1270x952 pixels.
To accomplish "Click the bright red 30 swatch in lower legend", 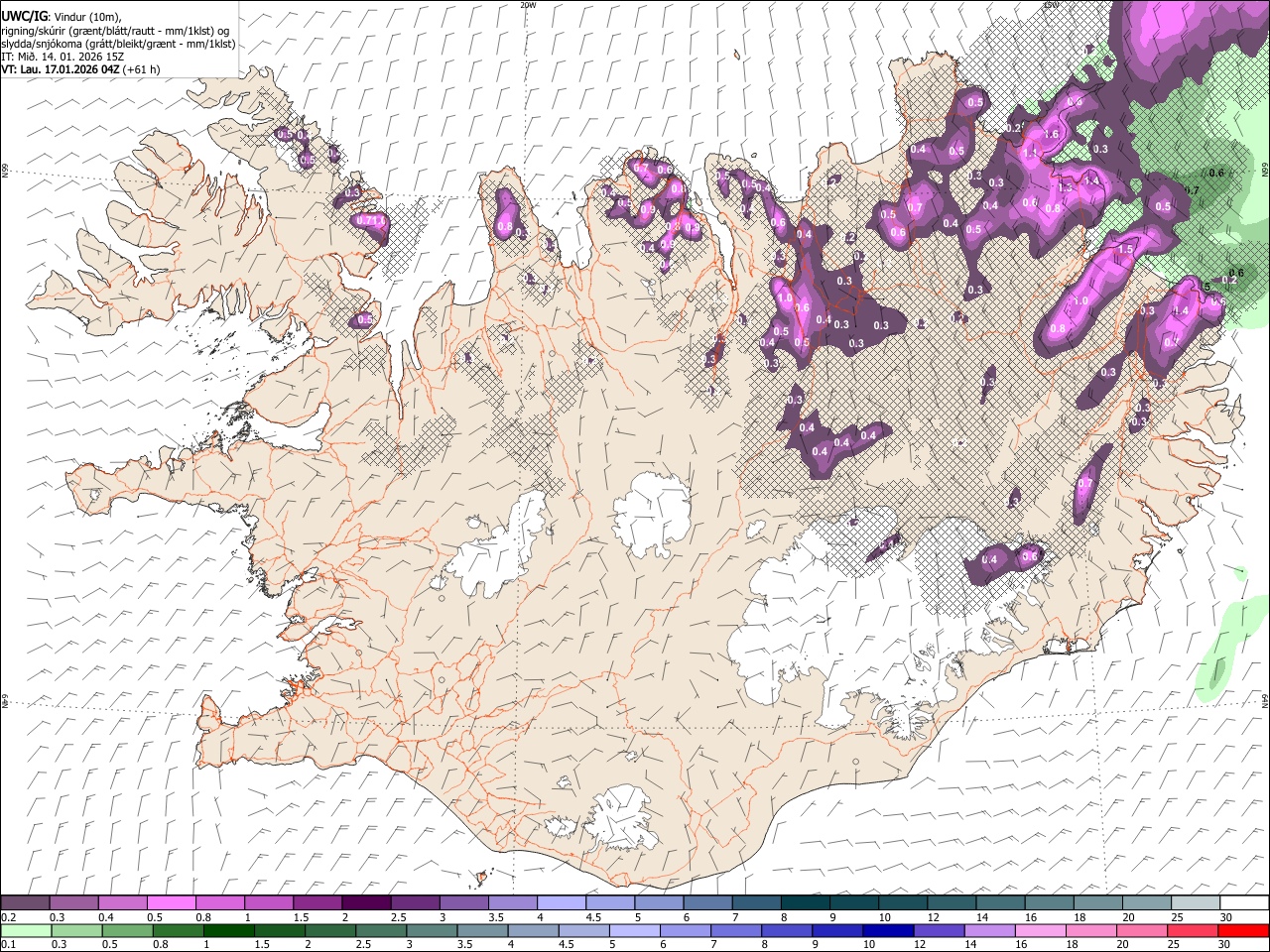I will 1243,931.
